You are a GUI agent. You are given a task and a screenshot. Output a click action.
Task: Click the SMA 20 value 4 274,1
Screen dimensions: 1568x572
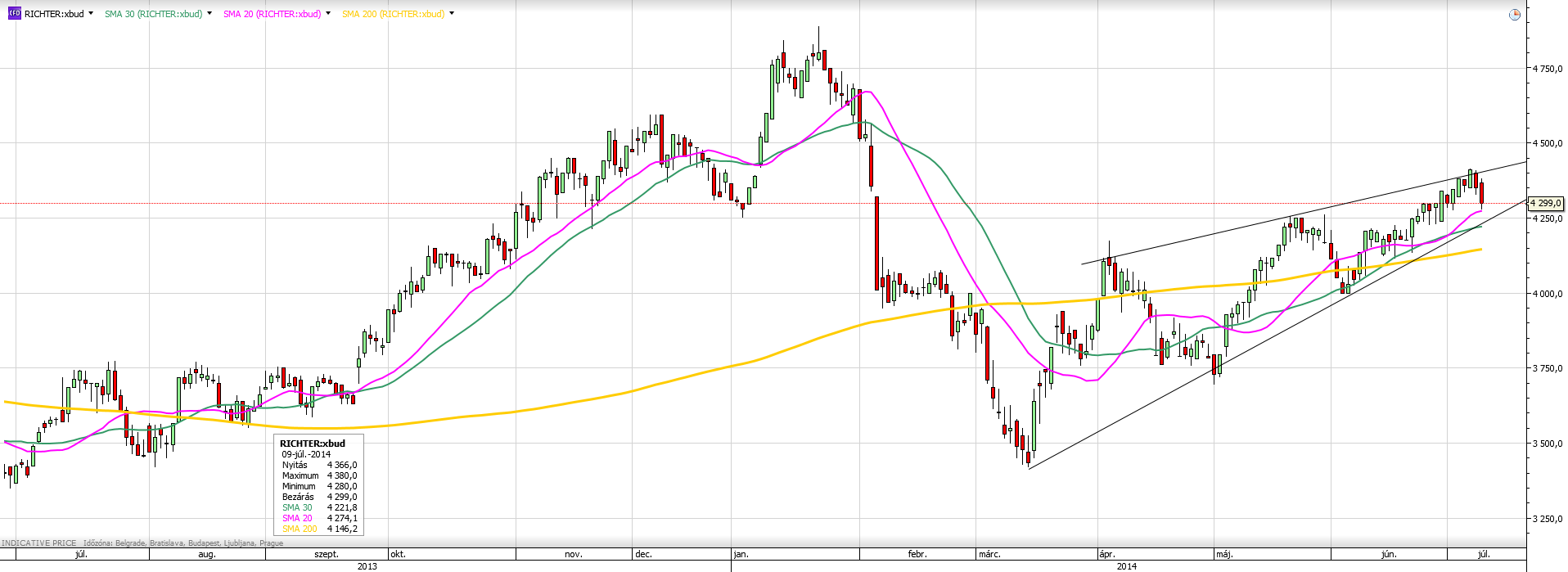click(342, 518)
